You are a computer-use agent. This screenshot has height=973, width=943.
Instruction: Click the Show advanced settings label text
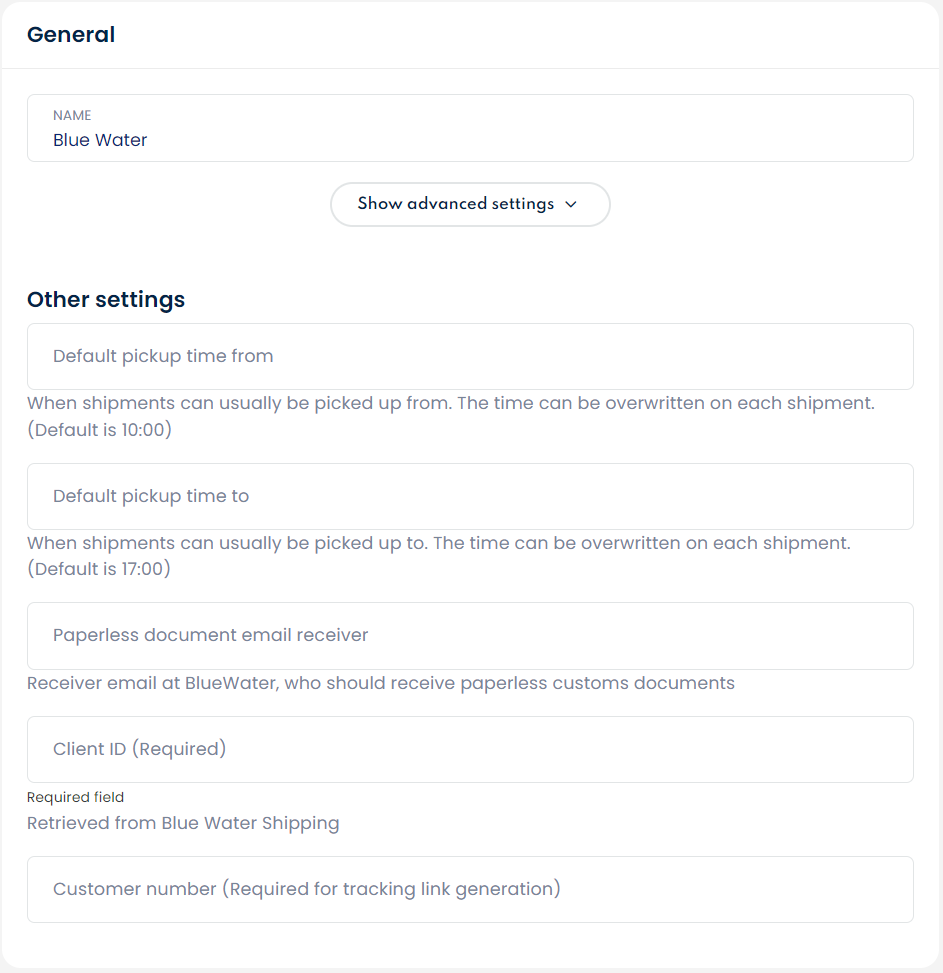click(x=455, y=204)
